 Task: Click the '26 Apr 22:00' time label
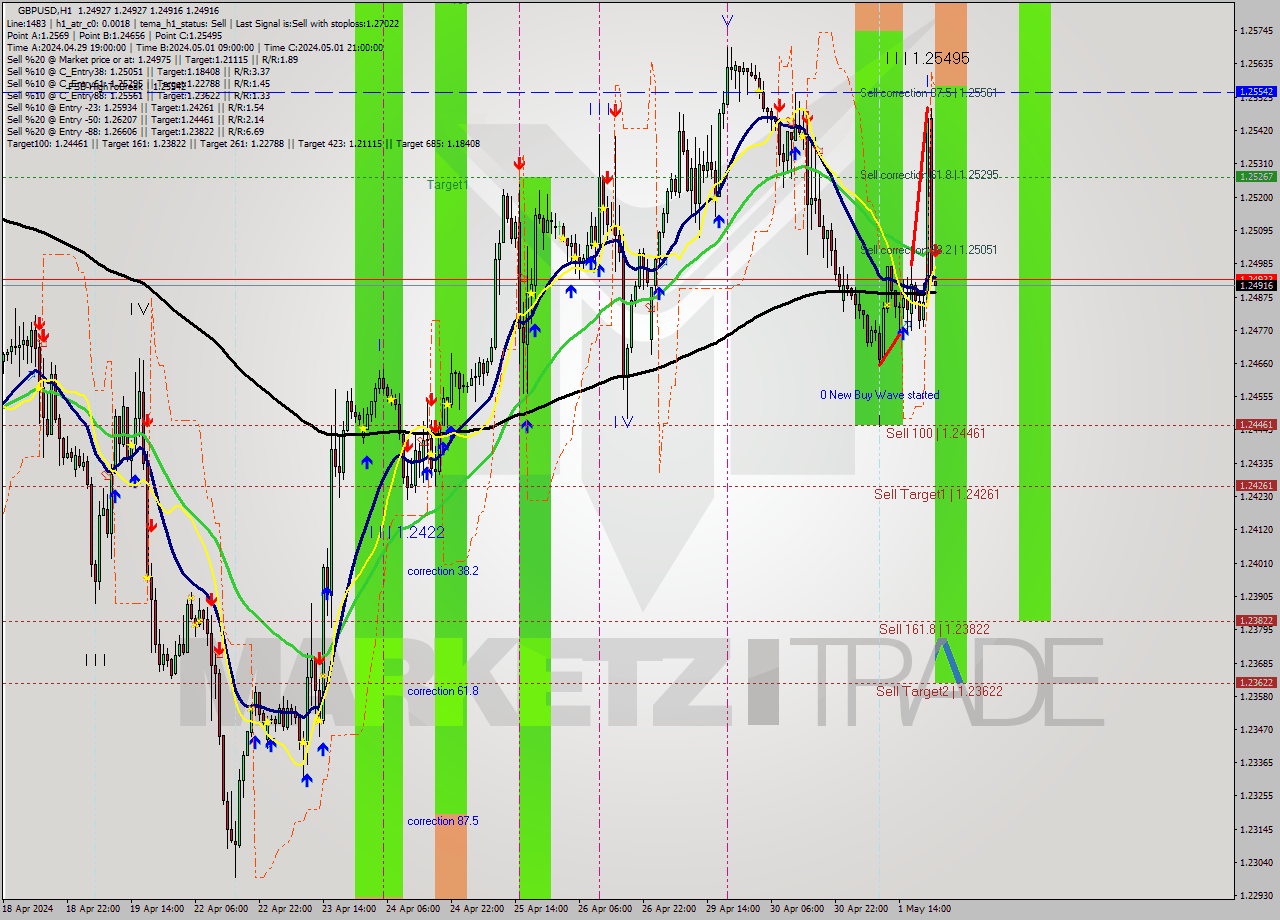[x=669, y=909]
